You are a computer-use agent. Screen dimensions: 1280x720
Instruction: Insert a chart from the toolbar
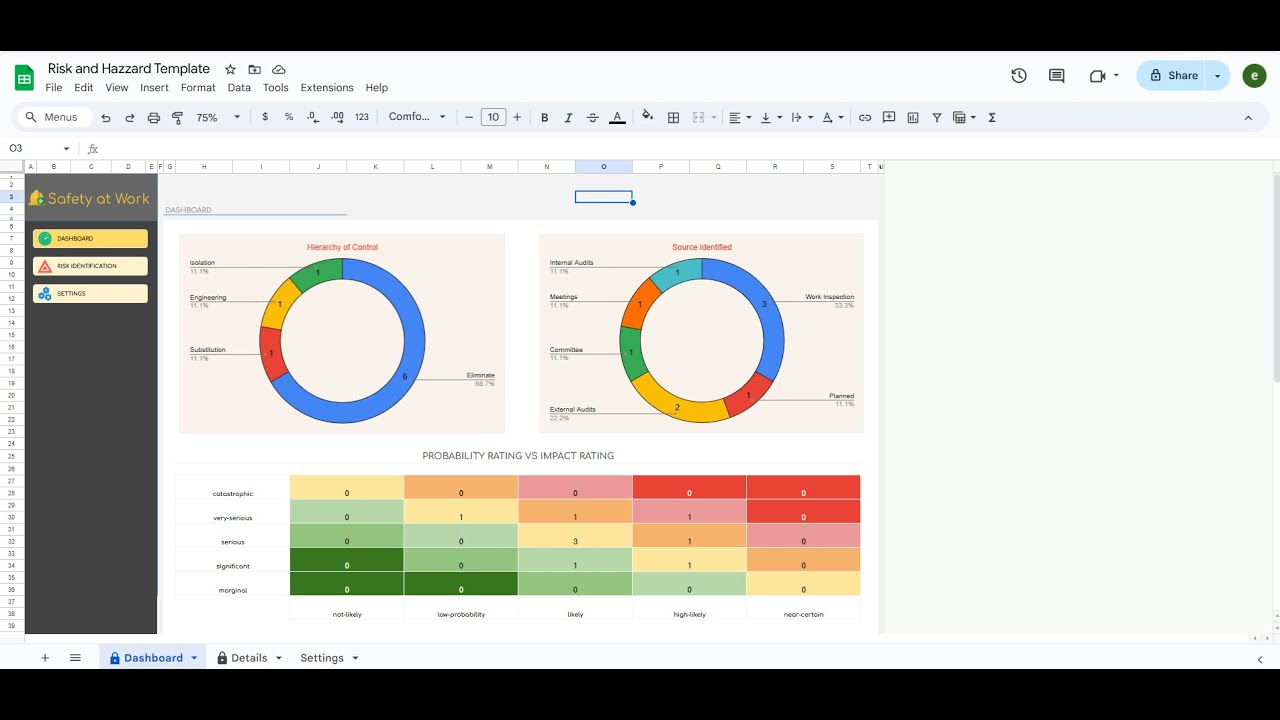pyautogui.click(x=913, y=117)
